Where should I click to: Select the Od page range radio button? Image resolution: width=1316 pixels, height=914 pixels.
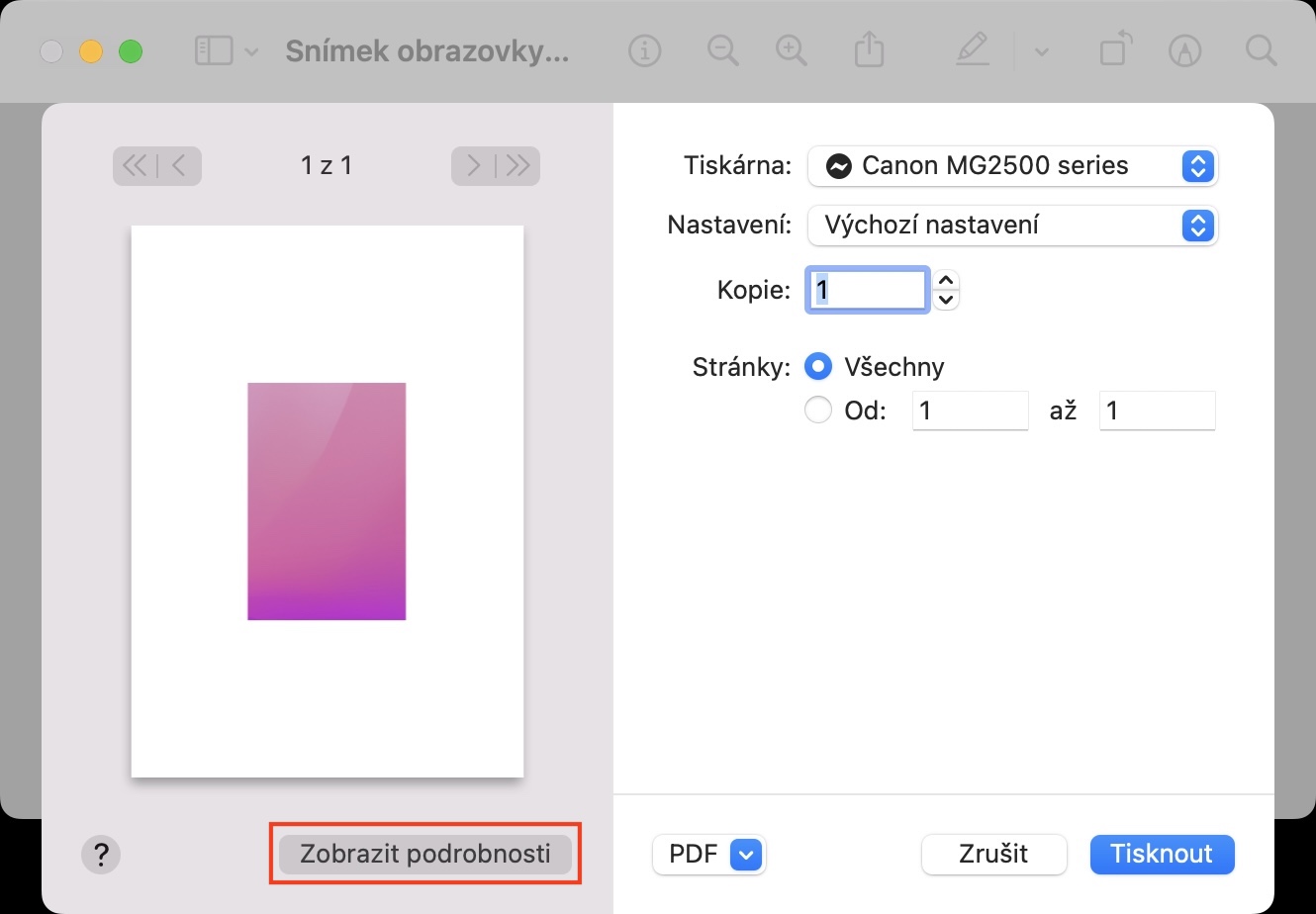[818, 410]
